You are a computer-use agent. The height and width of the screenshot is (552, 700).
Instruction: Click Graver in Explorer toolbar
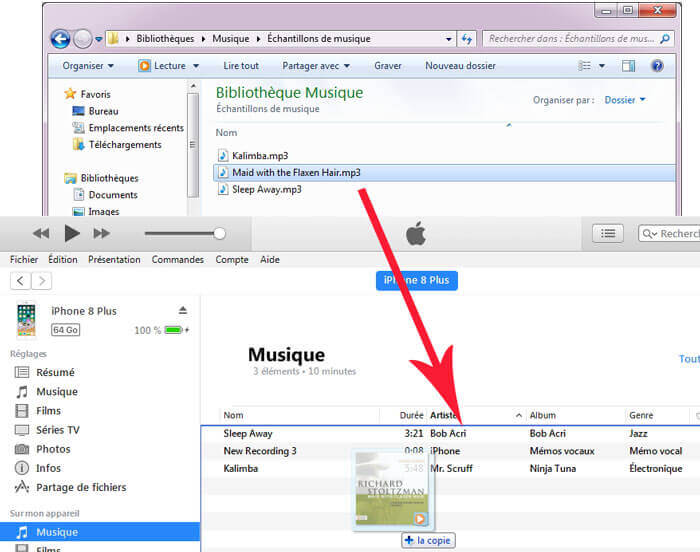388,66
